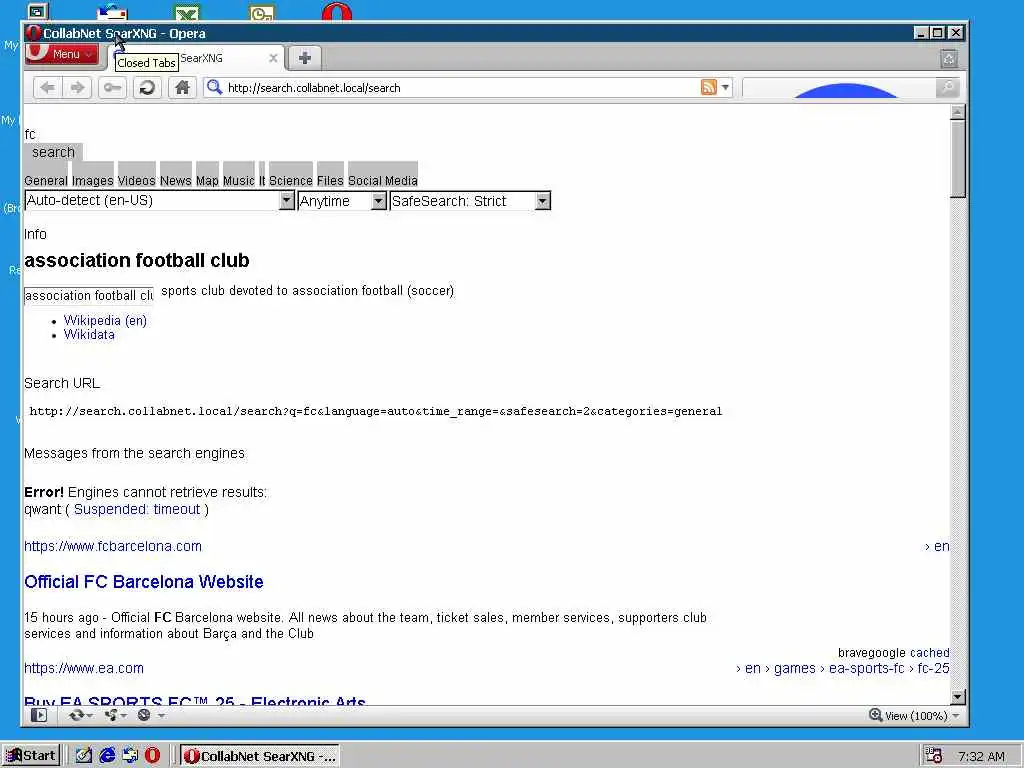This screenshot has height=768, width=1024.
Task: Click the magnifier icon in the address bar
Action: tap(214, 87)
